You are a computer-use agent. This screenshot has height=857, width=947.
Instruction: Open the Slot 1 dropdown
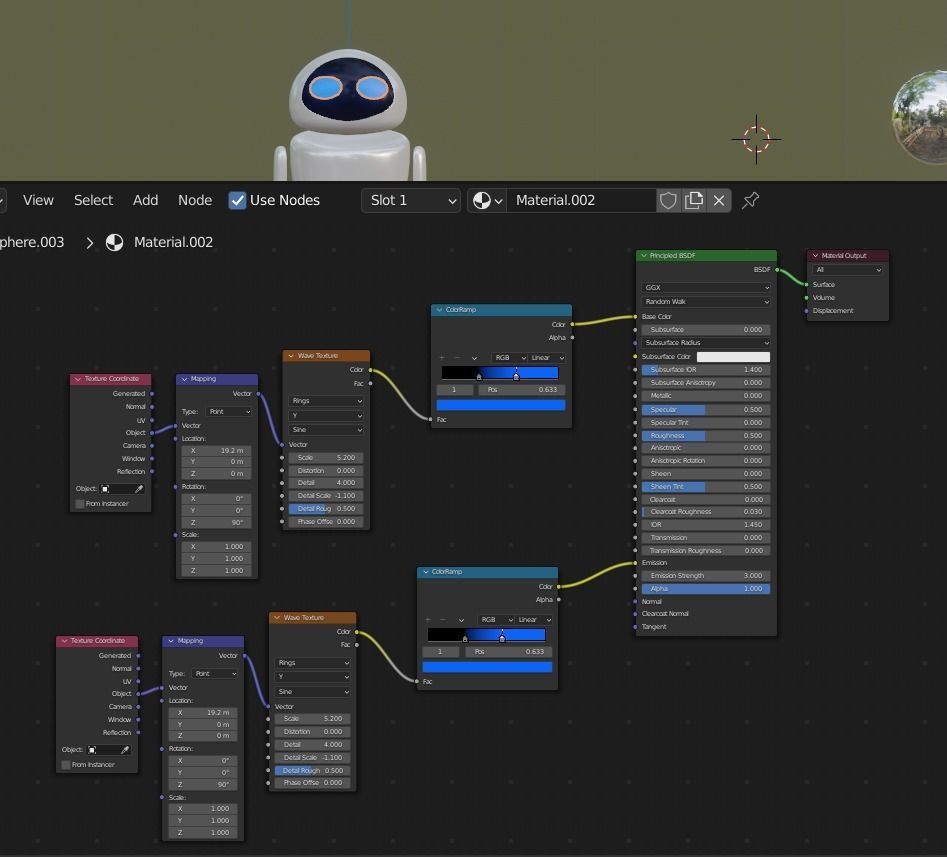[410, 200]
